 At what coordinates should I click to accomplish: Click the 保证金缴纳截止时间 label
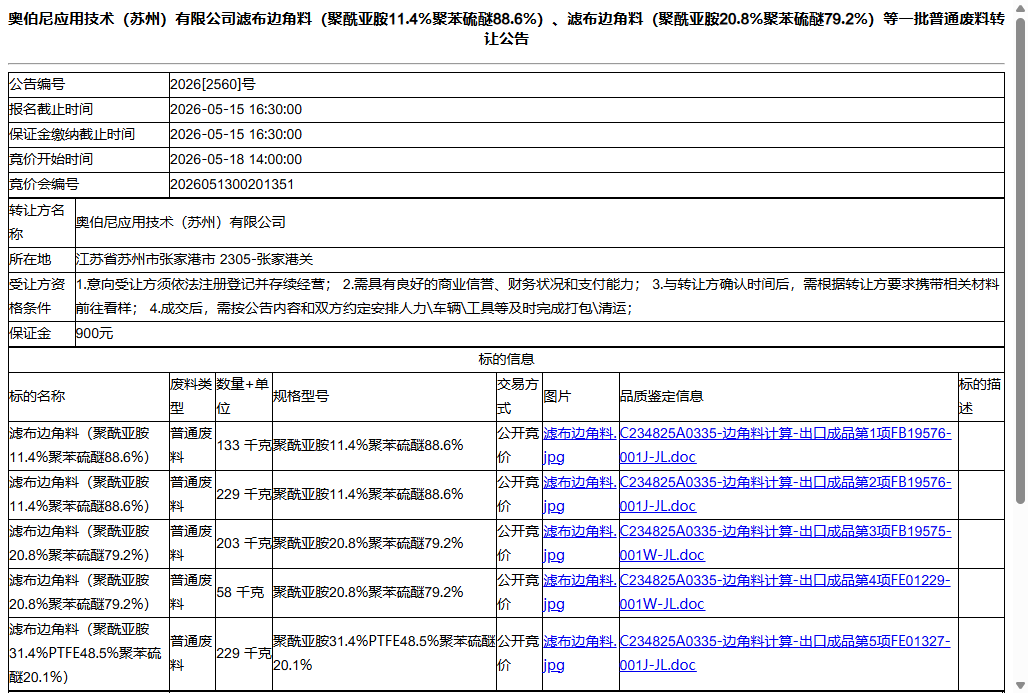[x=72, y=134]
